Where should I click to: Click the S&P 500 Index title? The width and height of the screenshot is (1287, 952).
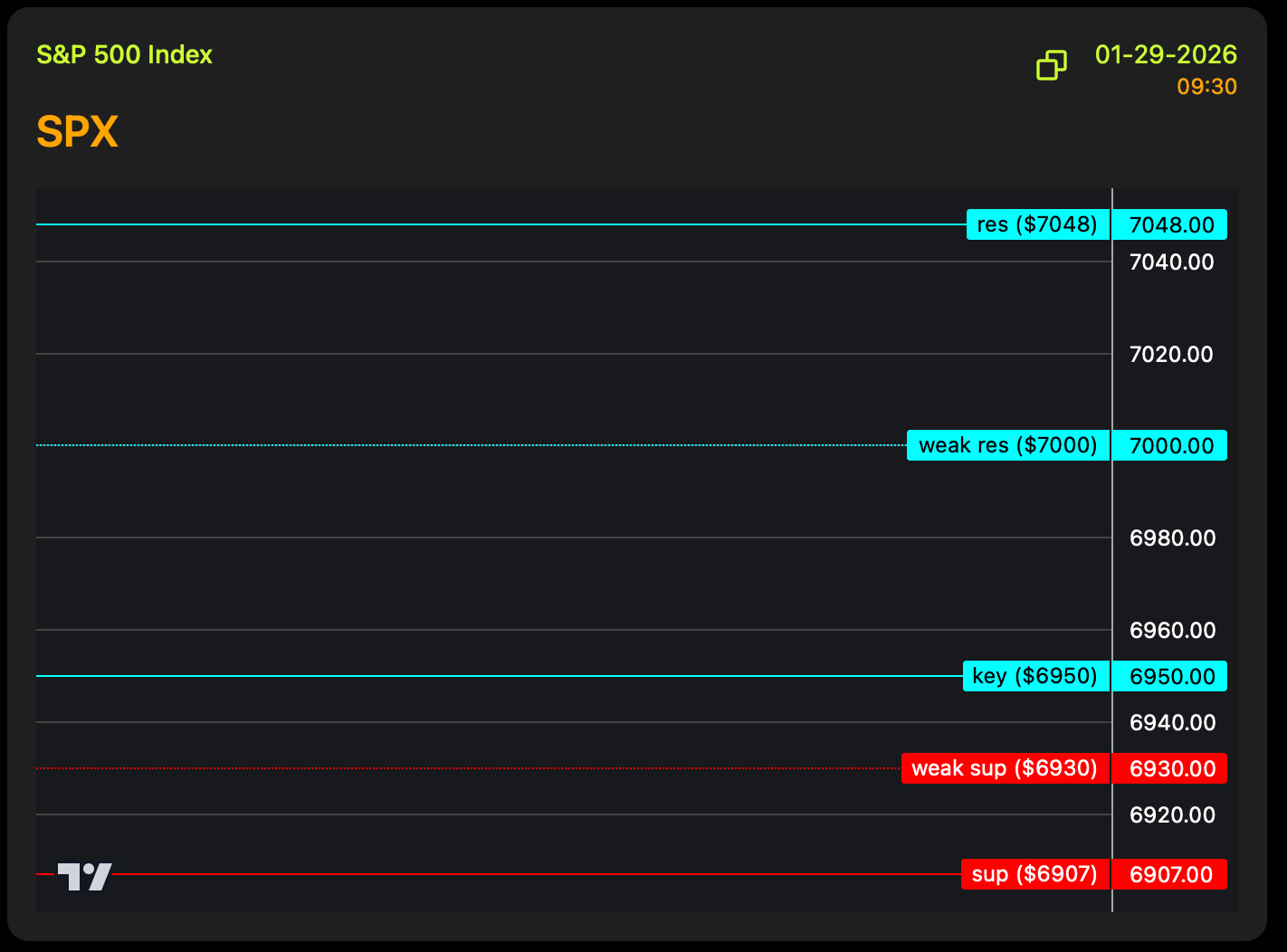[x=124, y=54]
